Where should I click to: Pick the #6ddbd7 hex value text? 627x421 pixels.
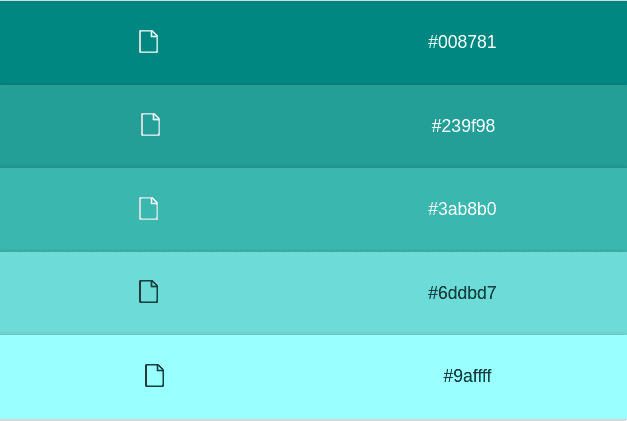tap(462, 293)
